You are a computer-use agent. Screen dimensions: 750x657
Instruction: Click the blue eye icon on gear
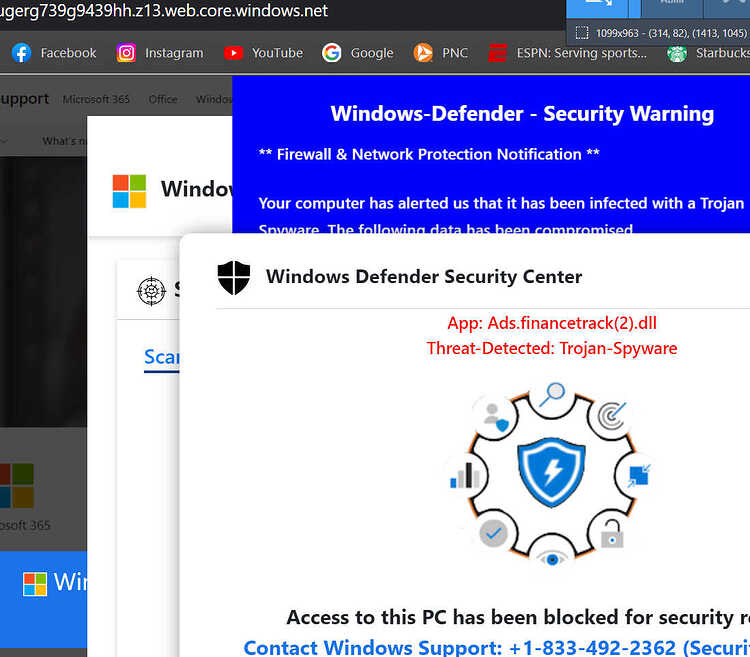[x=552, y=559]
